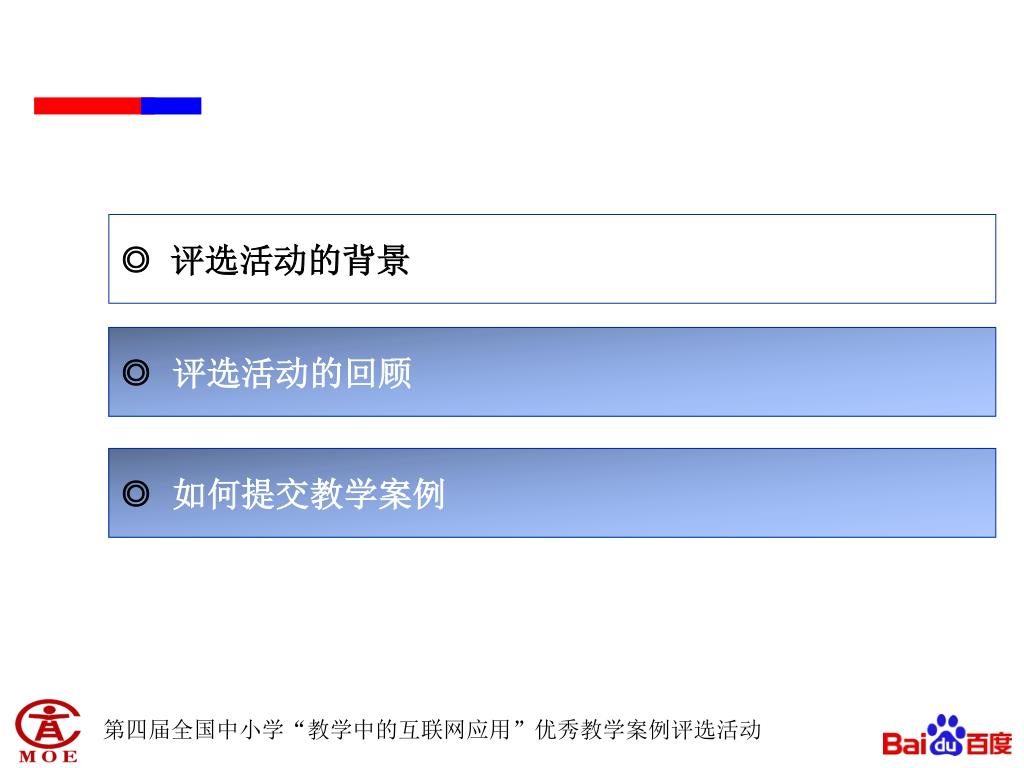1024x768 pixels.
Task: Select the blue segment of the title bar
Action: pos(171,106)
